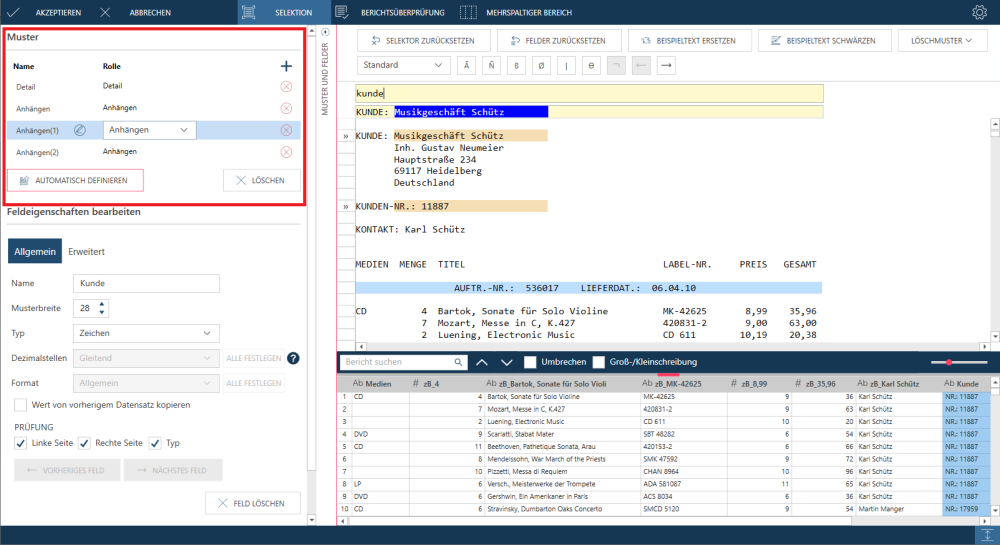
Task: Open settings gear in top bar
Action: 979,13
